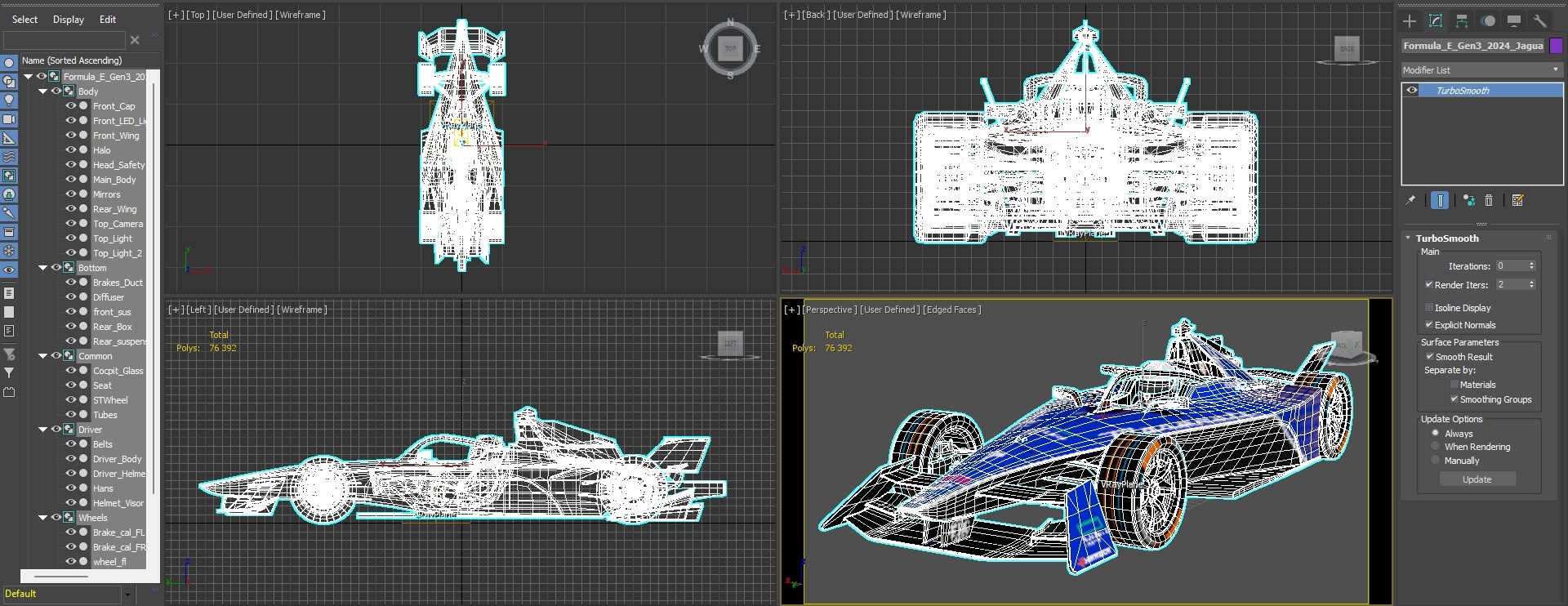Open the Display menu in Scene Explorer
Viewport: 1568px width, 606px height.
pyautogui.click(x=69, y=20)
